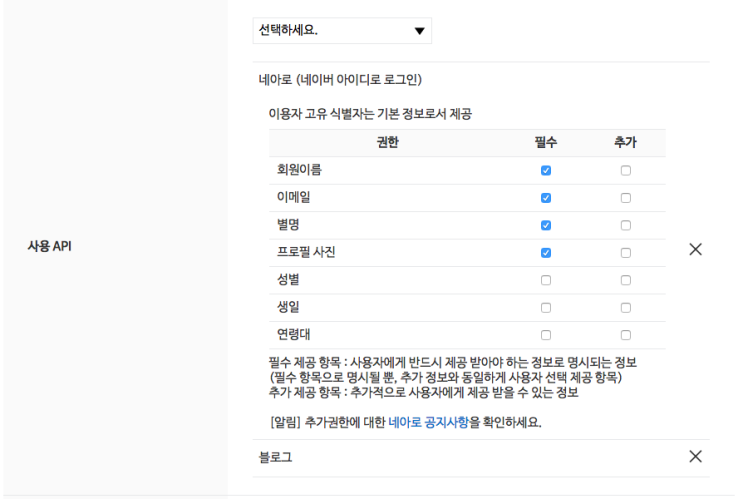Check 추가 checkbox for 회원이름
The height and width of the screenshot is (499, 743).
pos(625,171)
